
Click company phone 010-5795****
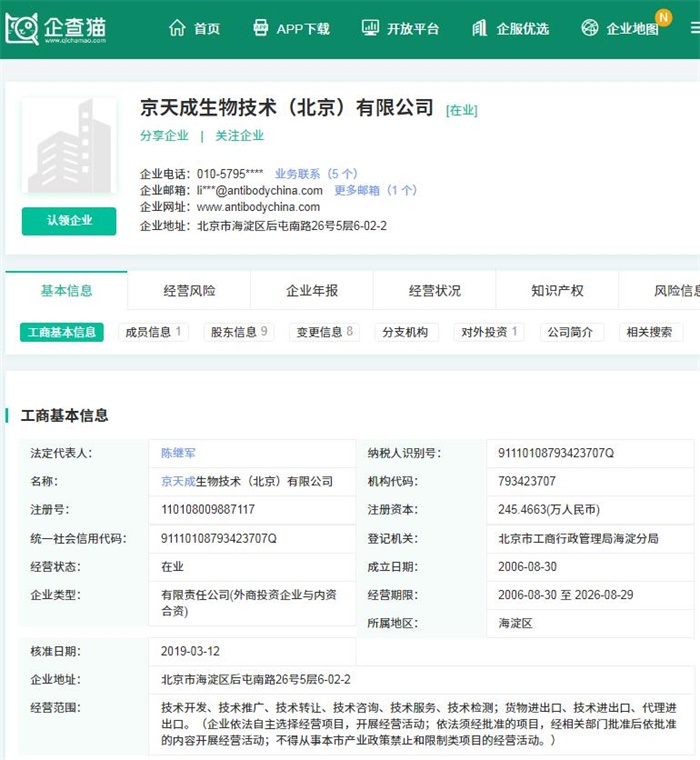click(230, 174)
